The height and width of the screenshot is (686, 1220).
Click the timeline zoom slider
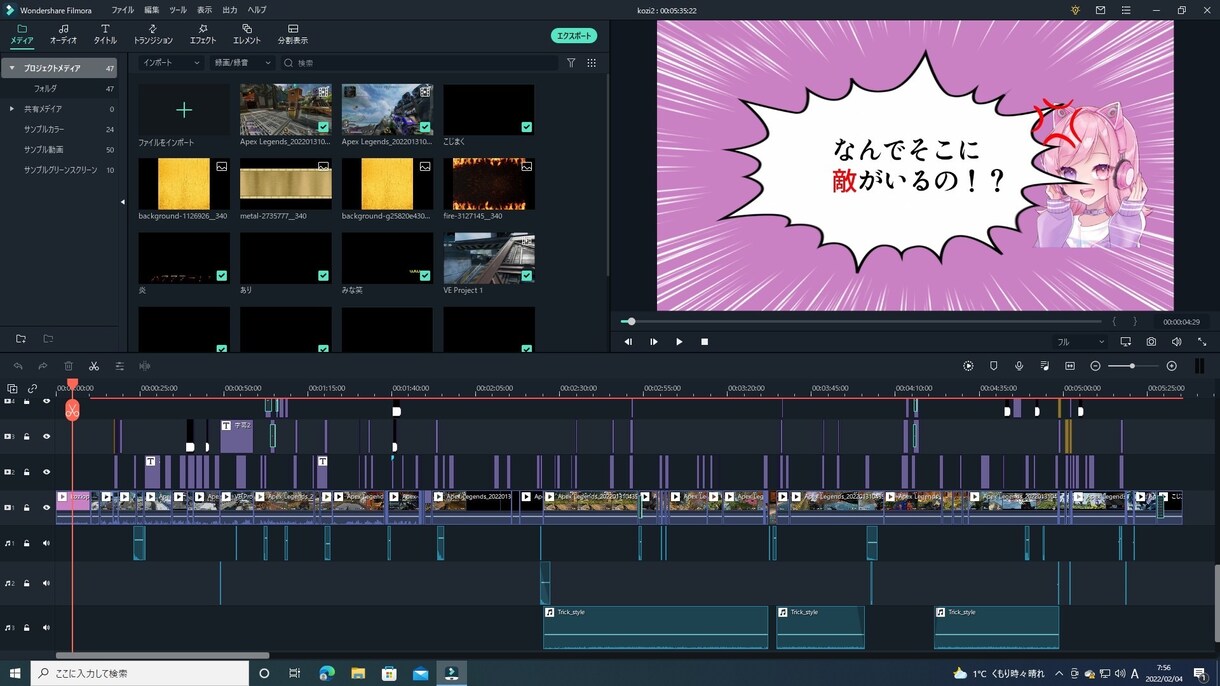coord(1134,366)
